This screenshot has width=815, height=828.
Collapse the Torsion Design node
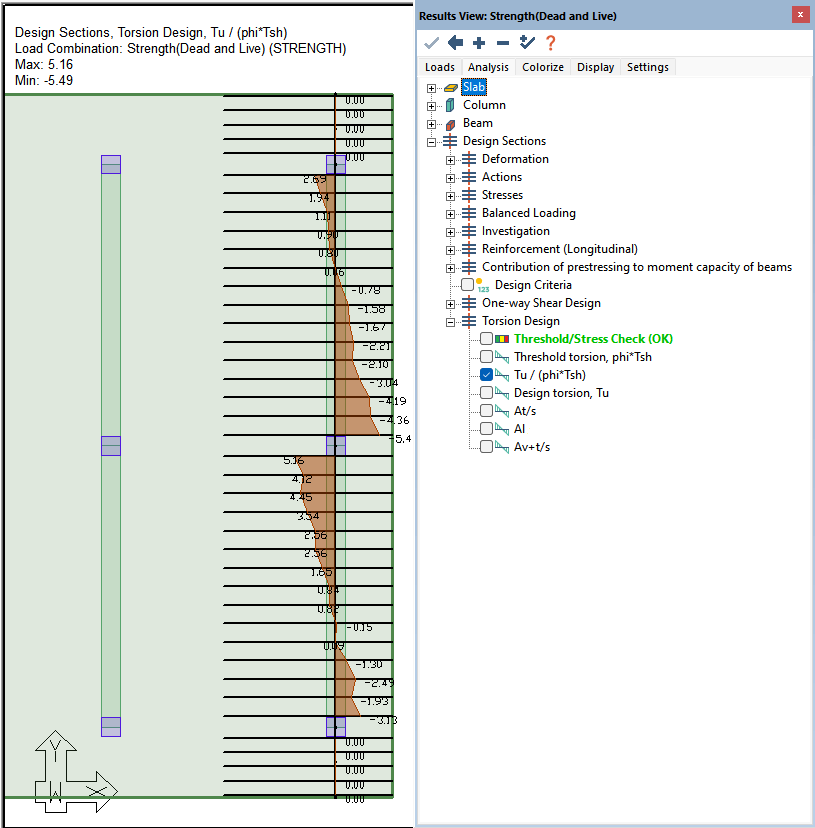[450, 322]
